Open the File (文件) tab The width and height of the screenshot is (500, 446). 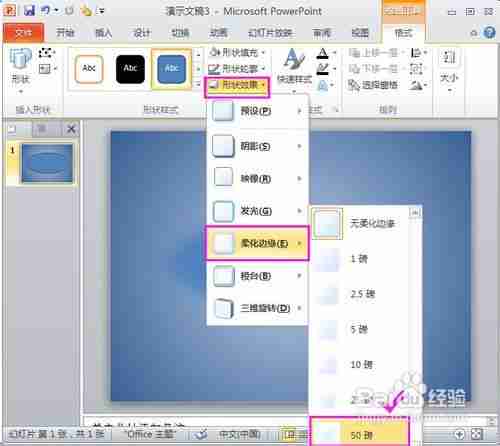point(23,33)
